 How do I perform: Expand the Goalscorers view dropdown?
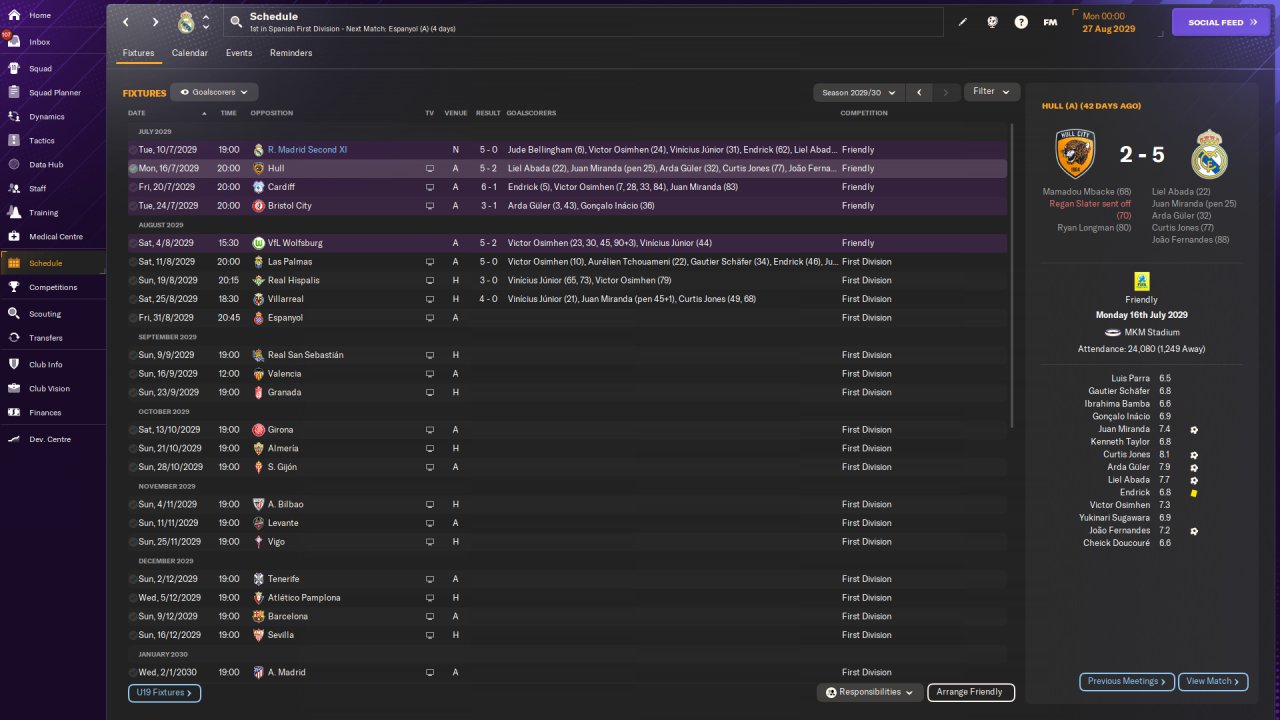[x=215, y=92]
